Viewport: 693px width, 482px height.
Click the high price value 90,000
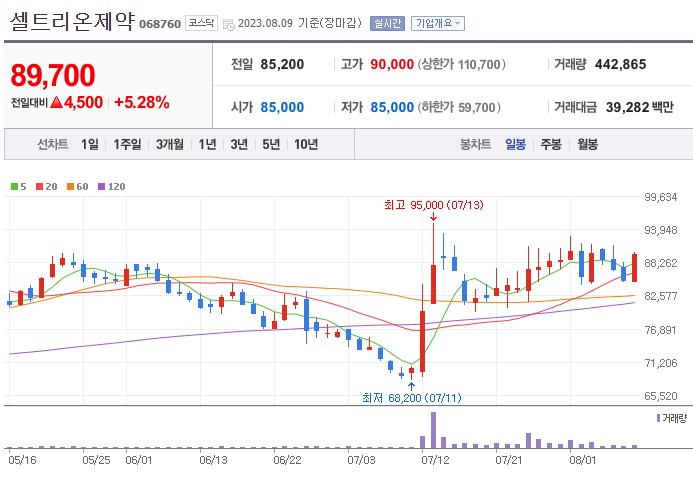pyautogui.click(x=392, y=65)
